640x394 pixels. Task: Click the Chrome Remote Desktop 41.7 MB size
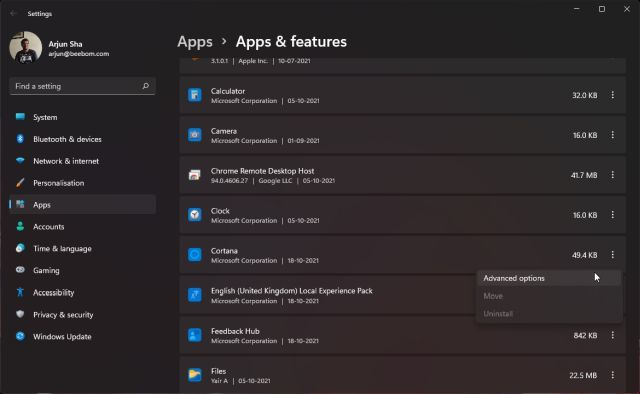[584, 175]
